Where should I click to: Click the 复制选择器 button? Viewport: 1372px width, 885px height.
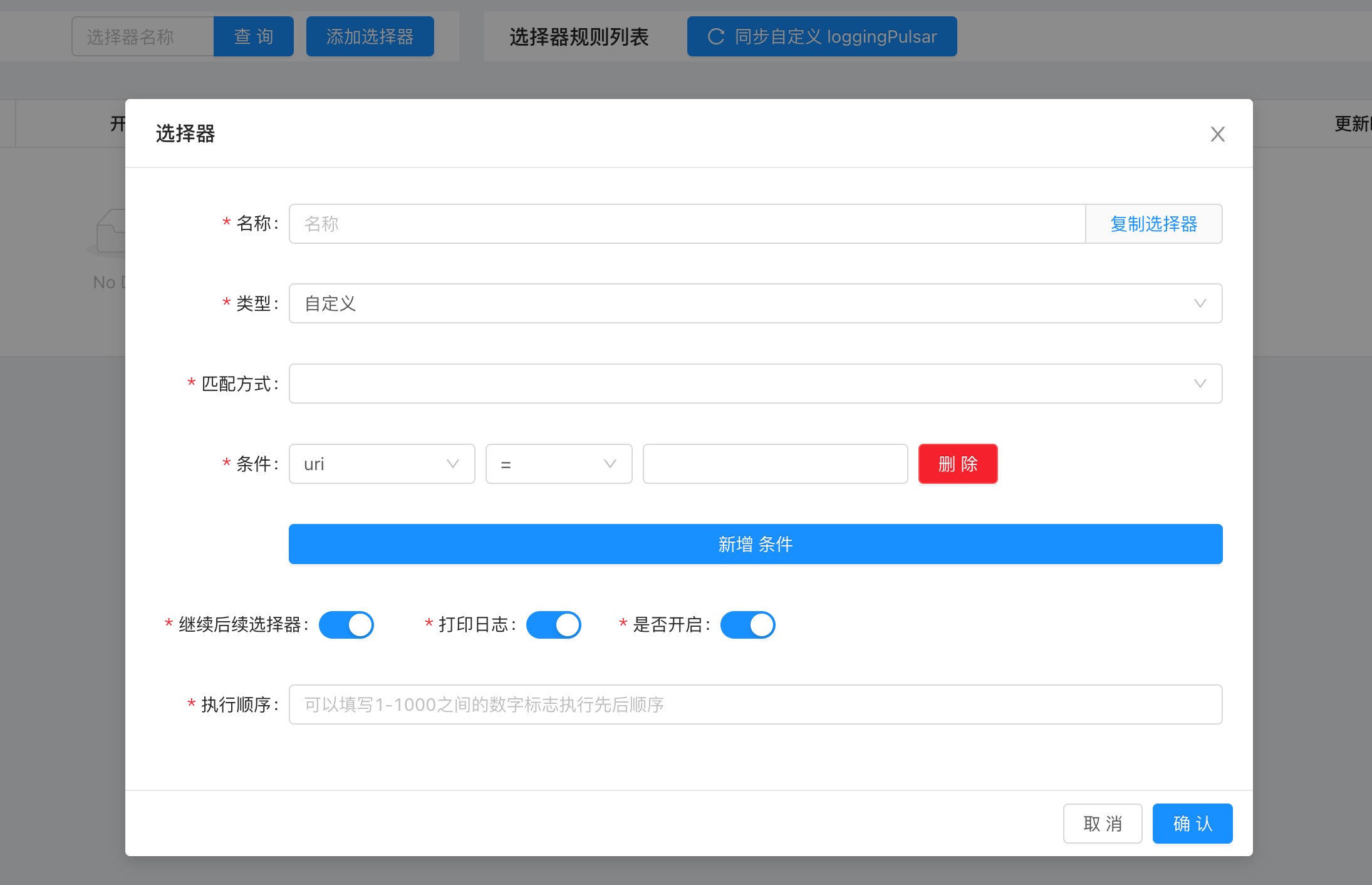pyautogui.click(x=1153, y=224)
